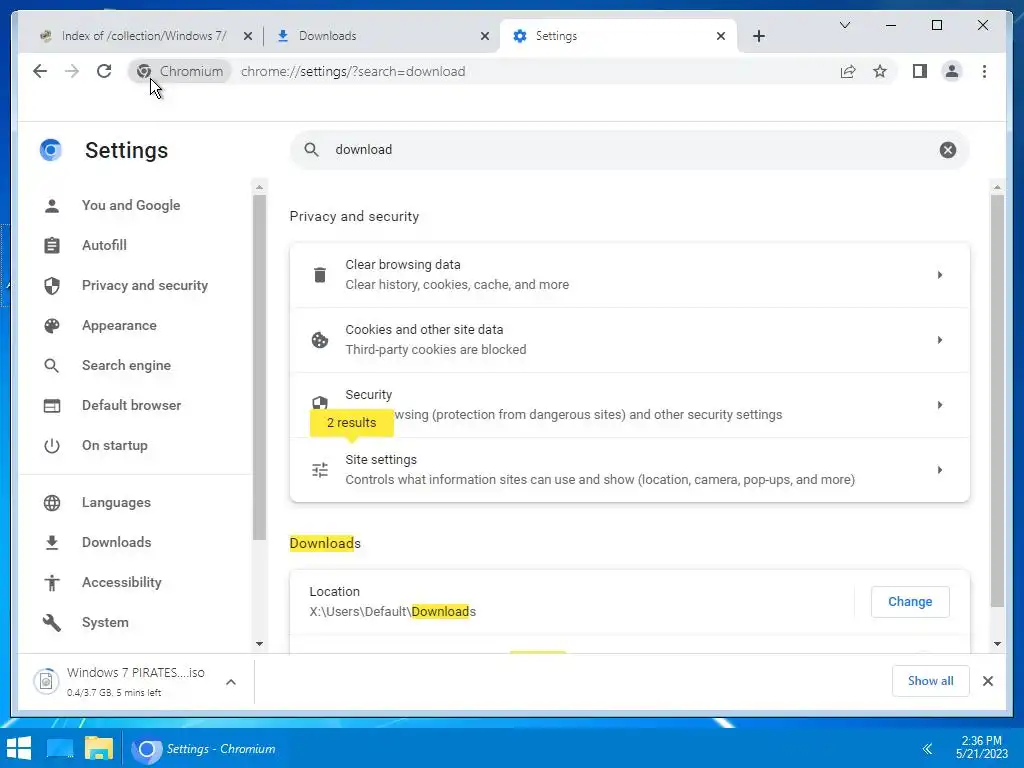Click the Chromium logo beside Settings title

pyautogui.click(x=50, y=150)
